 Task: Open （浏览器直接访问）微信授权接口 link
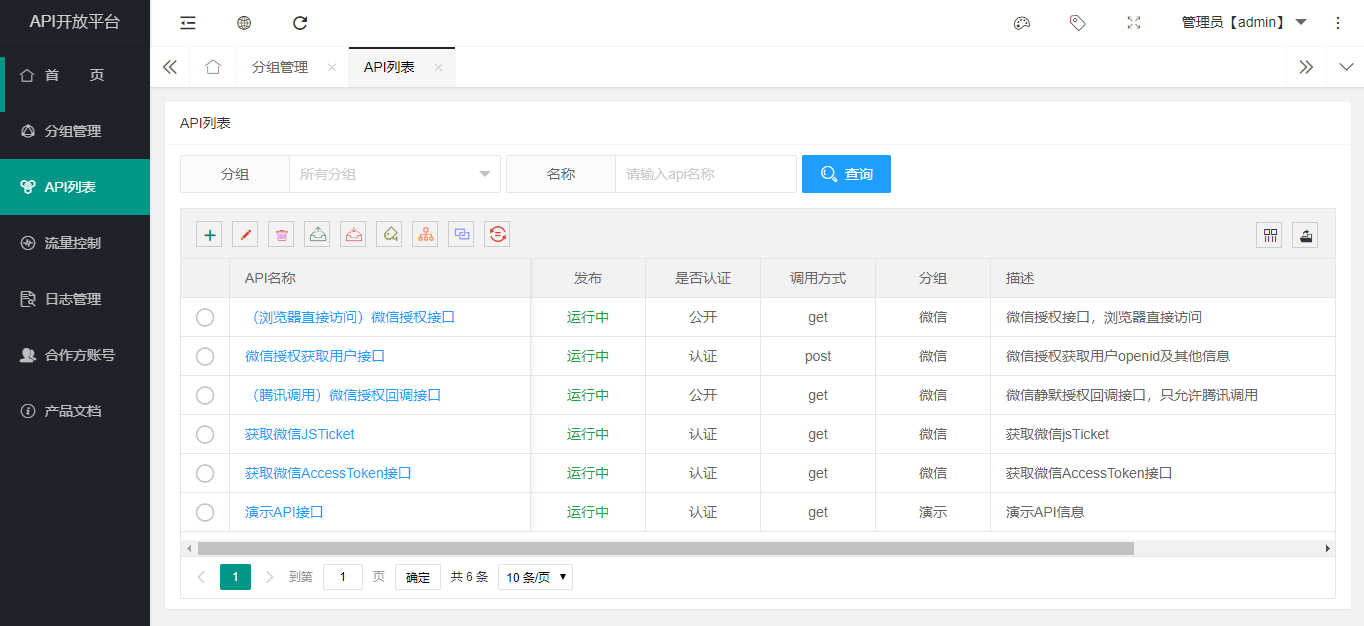tap(350, 317)
